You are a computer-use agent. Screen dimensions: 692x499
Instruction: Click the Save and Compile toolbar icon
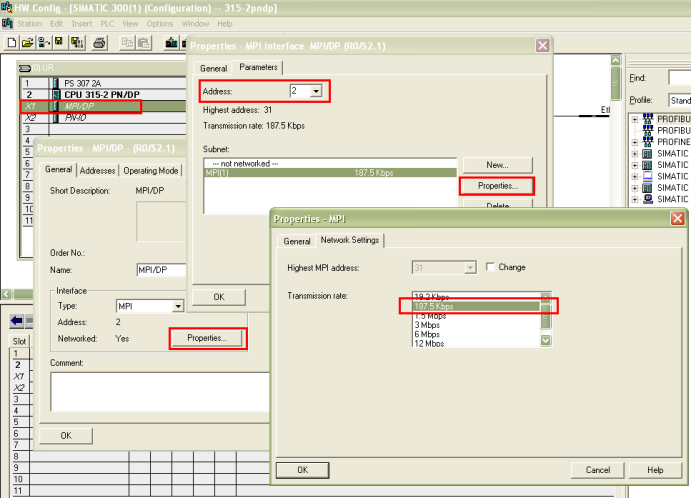click(74, 43)
